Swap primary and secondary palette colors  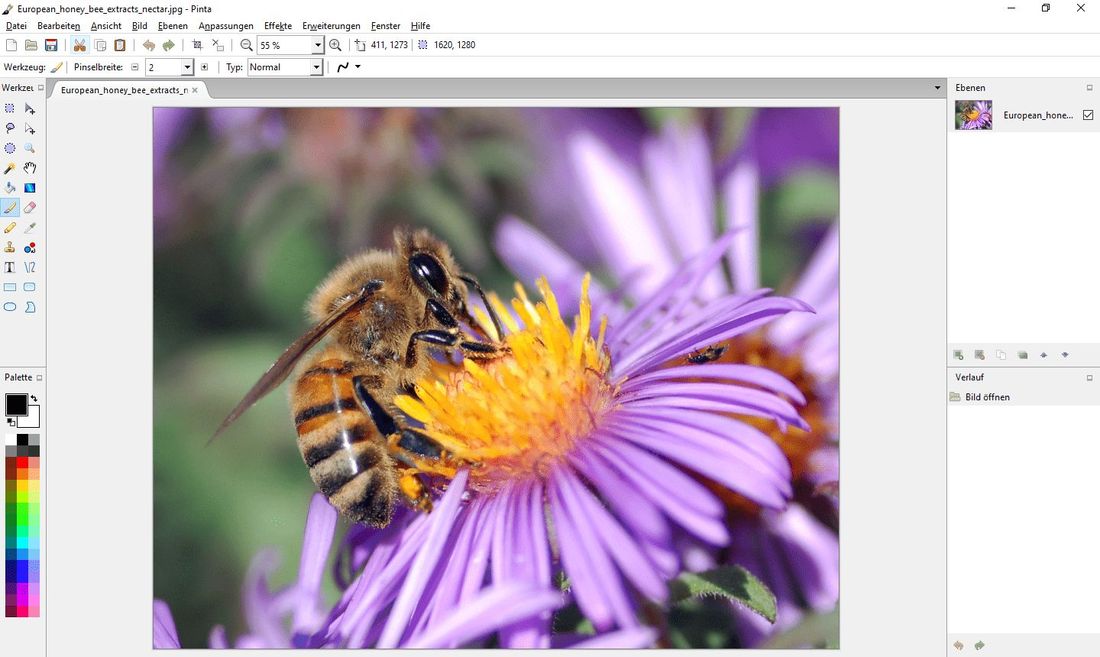click(34, 399)
